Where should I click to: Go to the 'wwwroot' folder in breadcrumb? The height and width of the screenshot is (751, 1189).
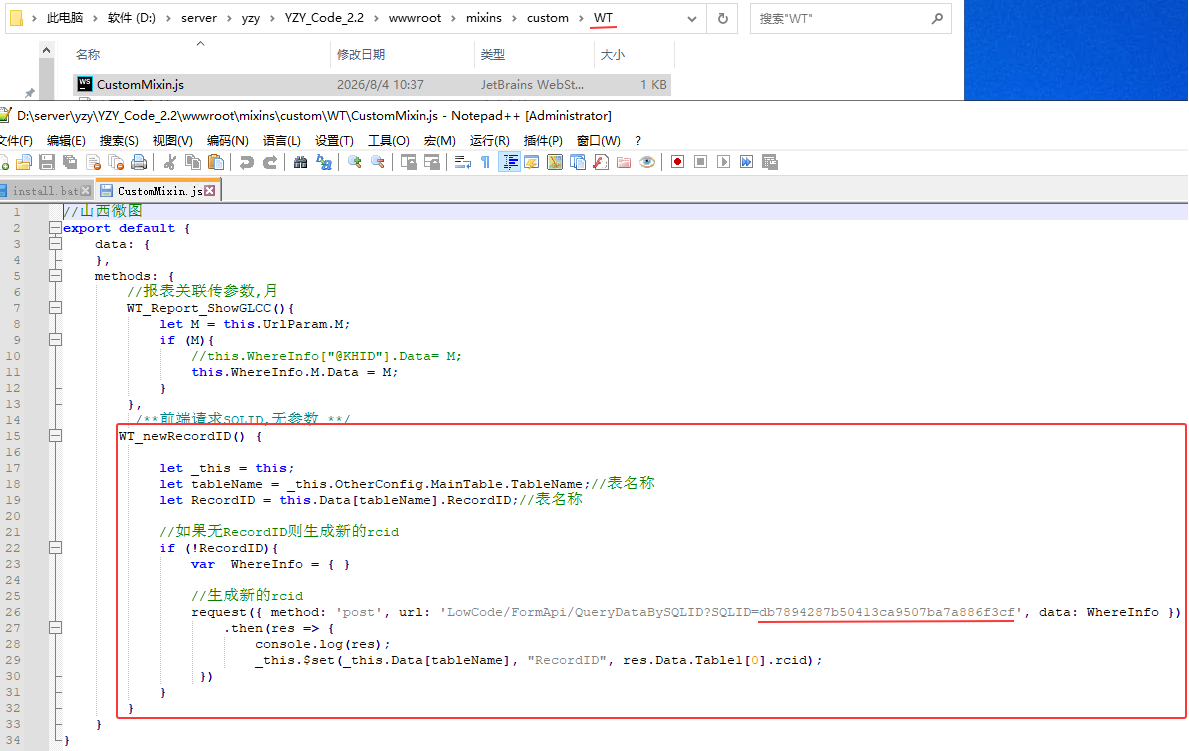coord(415,18)
